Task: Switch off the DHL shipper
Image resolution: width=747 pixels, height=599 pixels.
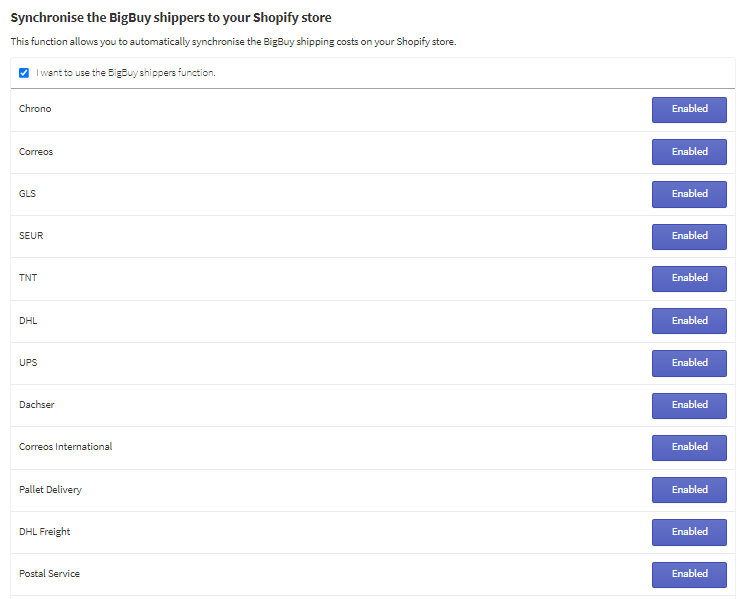Action: pyautogui.click(x=689, y=321)
